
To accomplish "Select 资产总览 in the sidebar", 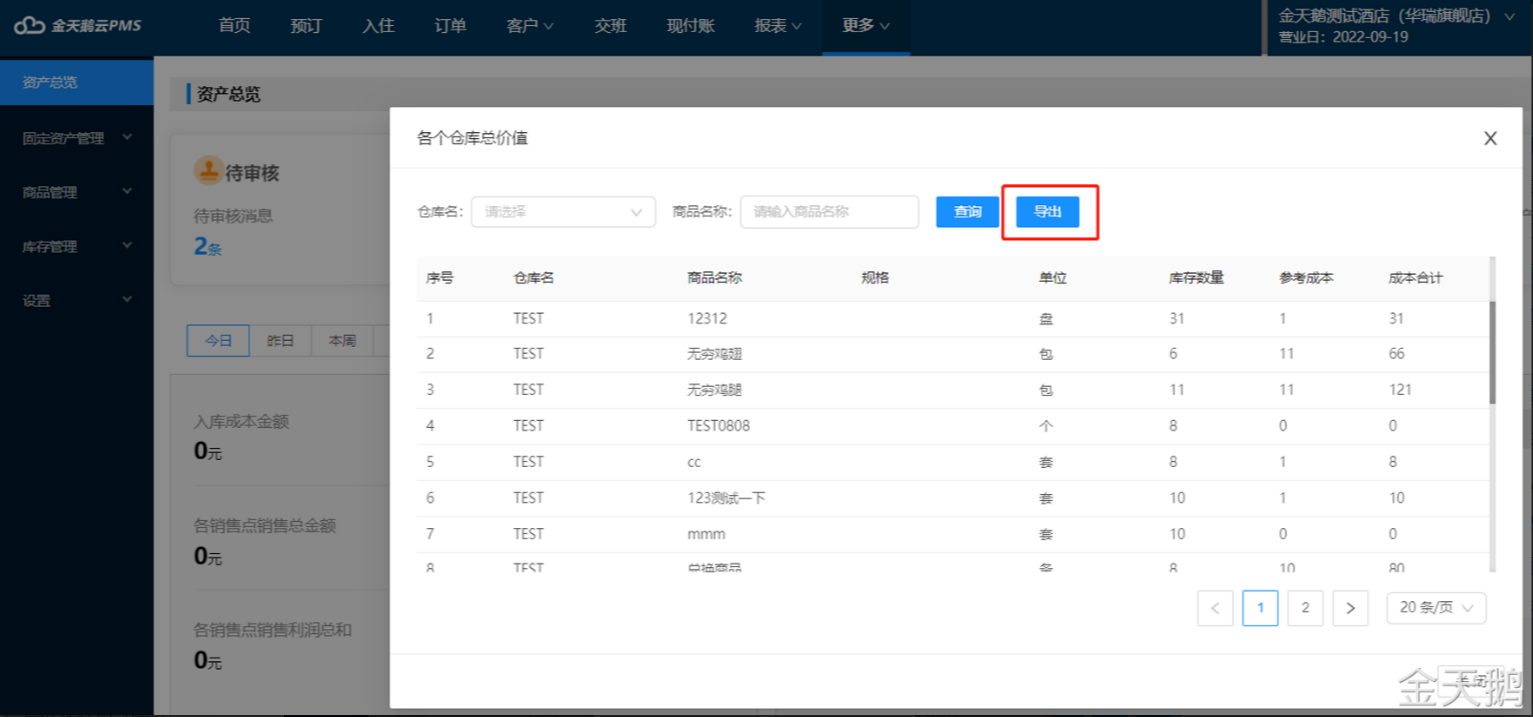I will coord(77,82).
